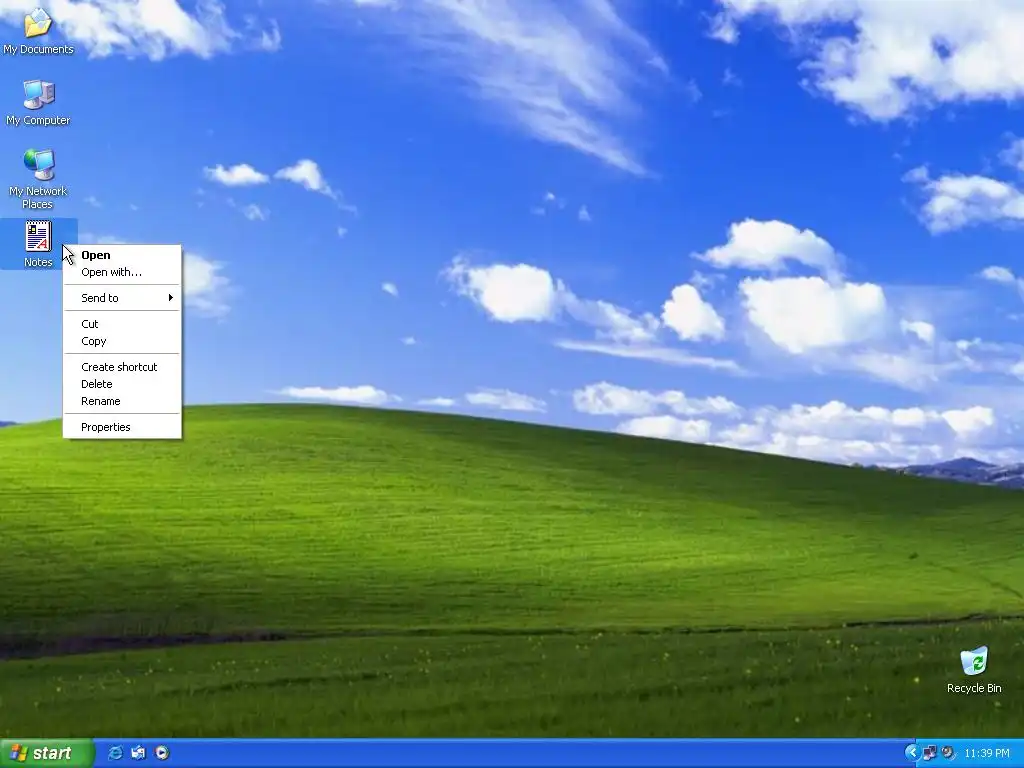
Task: Choose Delete in the context menu
Action: [x=122, y=384]
